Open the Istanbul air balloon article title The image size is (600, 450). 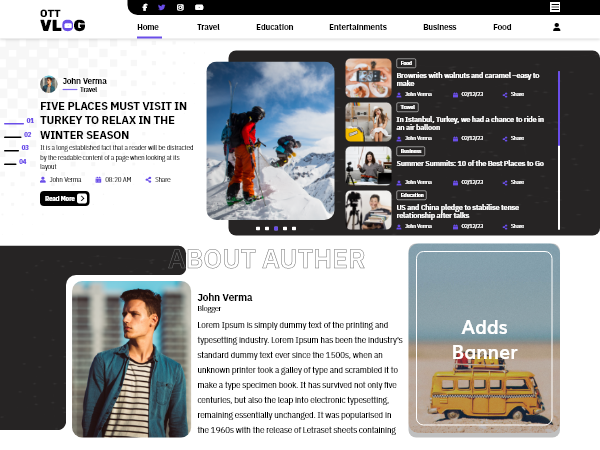pos(470,123)
